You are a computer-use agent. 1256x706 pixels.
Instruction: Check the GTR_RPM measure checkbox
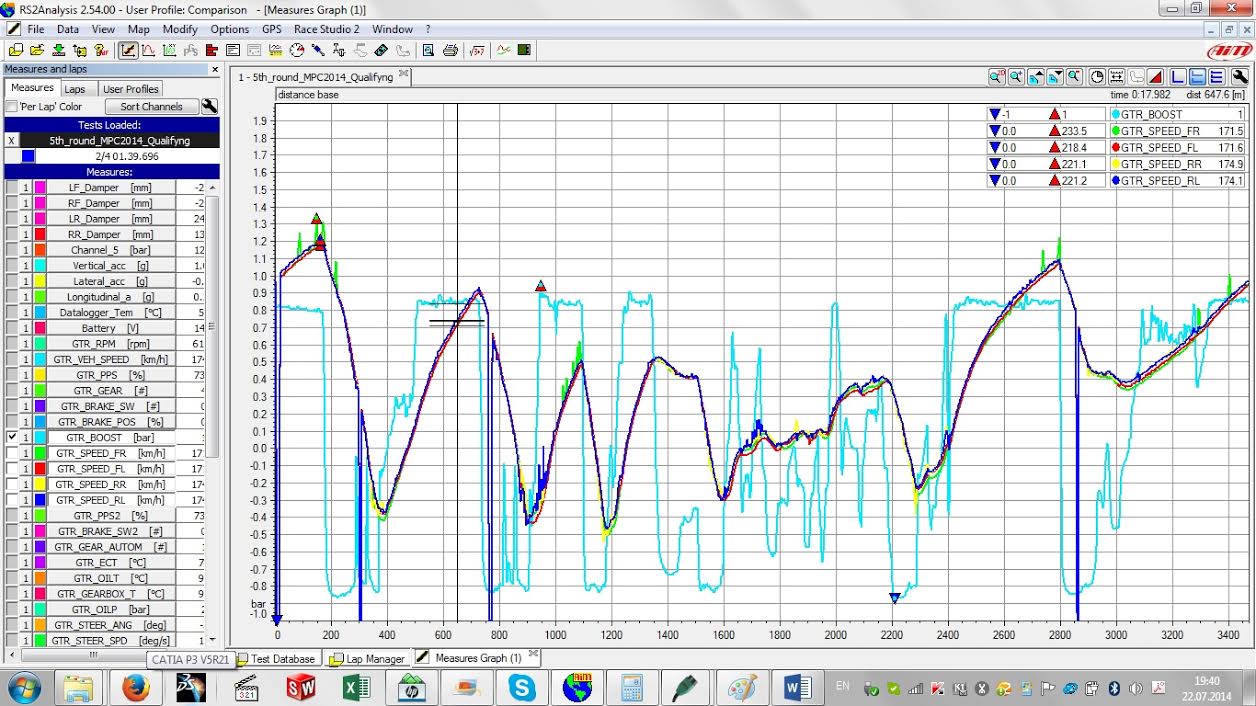(12, 343)
